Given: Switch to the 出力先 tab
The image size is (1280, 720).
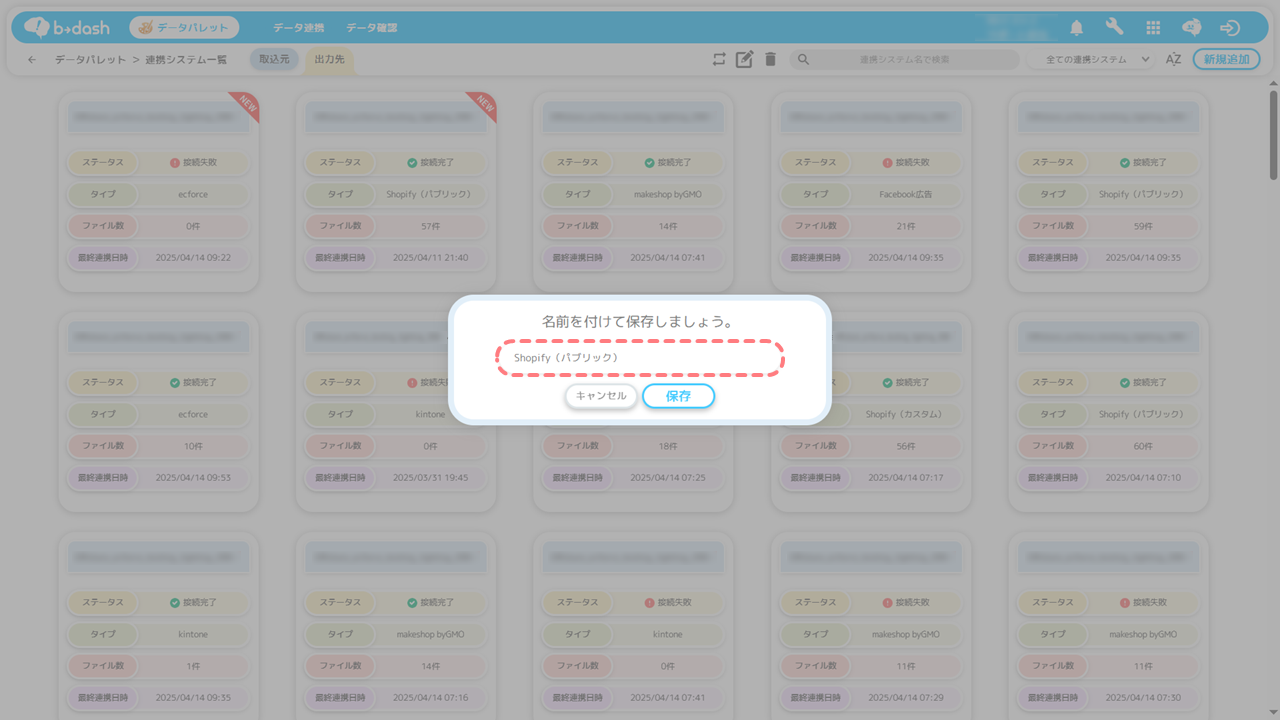Looking at the screenshot, I should 329,60.
